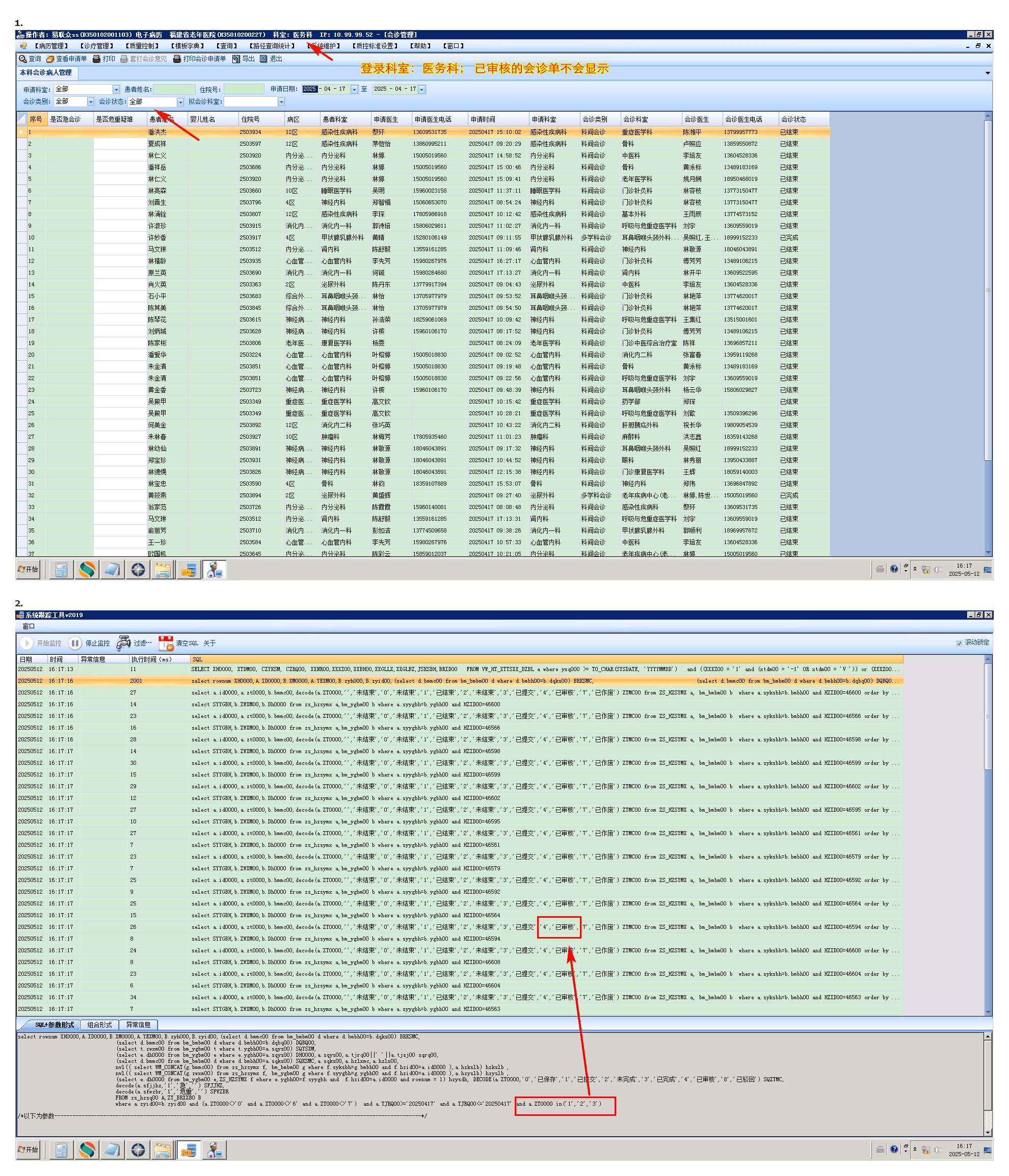This screenshot has height=1176, width=1009.
Task: Expand the 拟会诊科室 combo box
Action: [281, 102]
